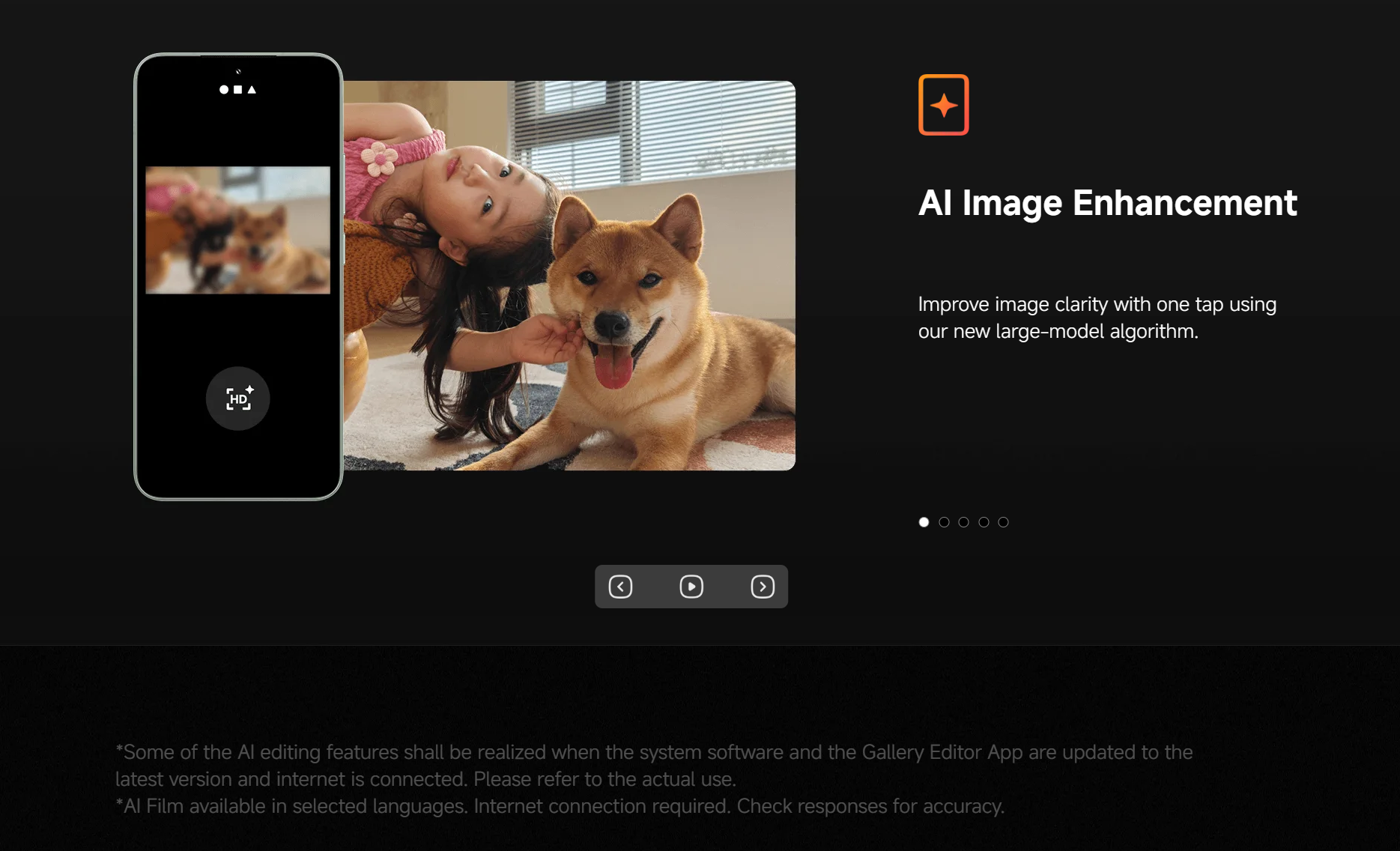Viewport: 1400px width, 851px height.
Task: Click the next slide arrow button
Action: pos(763,587)
